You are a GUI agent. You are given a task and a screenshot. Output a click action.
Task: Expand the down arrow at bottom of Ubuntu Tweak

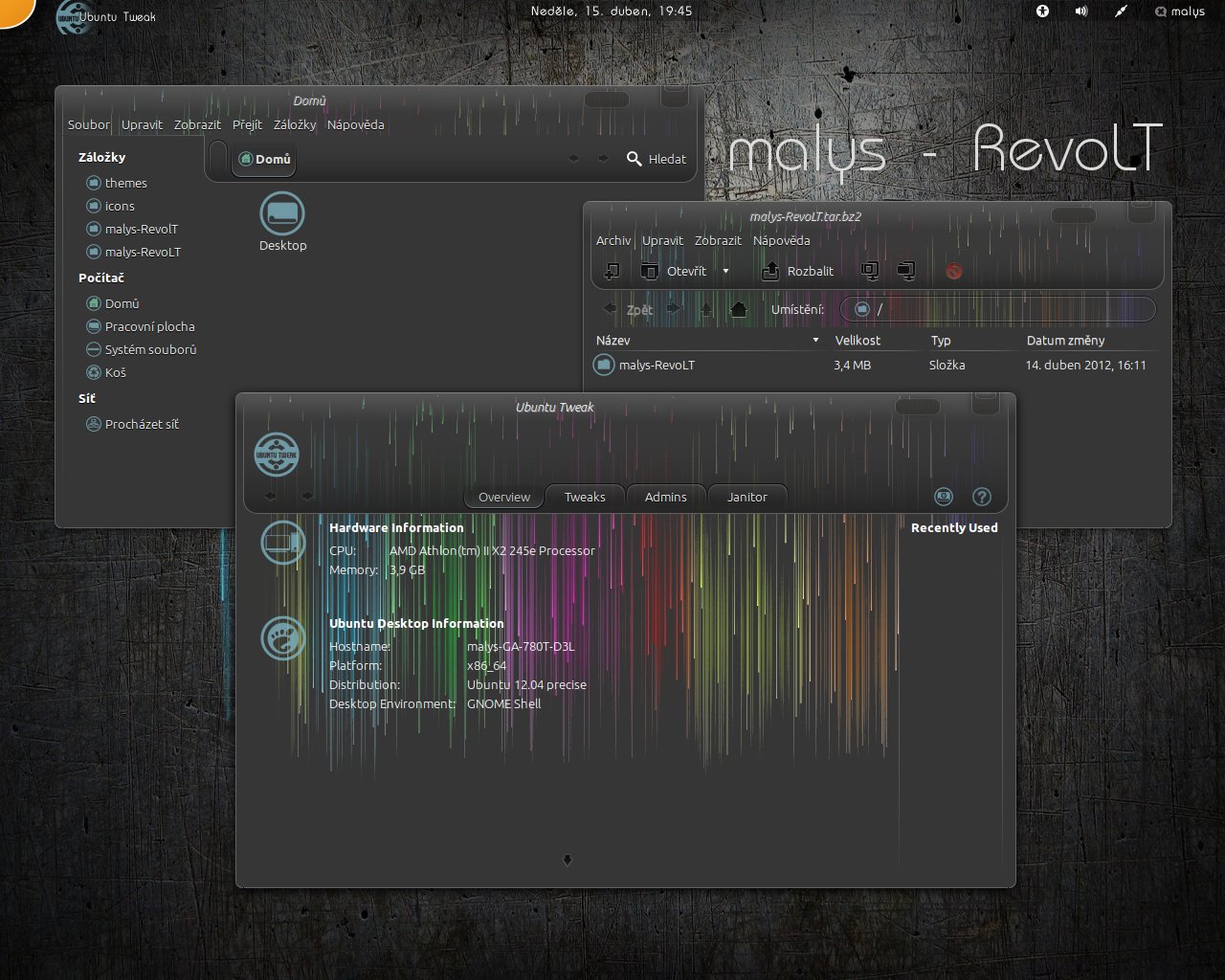point(568,860)
